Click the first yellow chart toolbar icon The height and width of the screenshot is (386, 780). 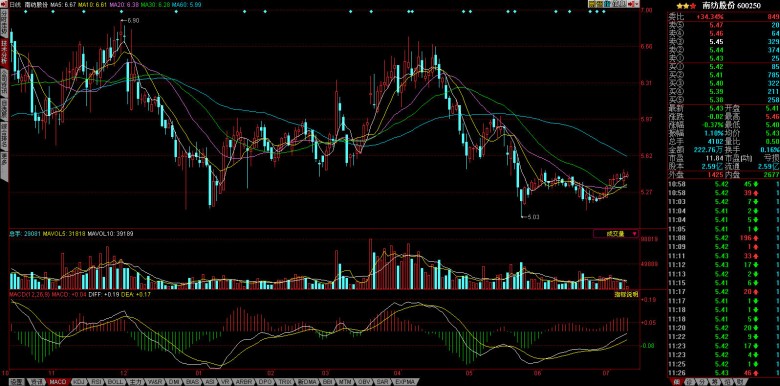click(x=592, y=4)
